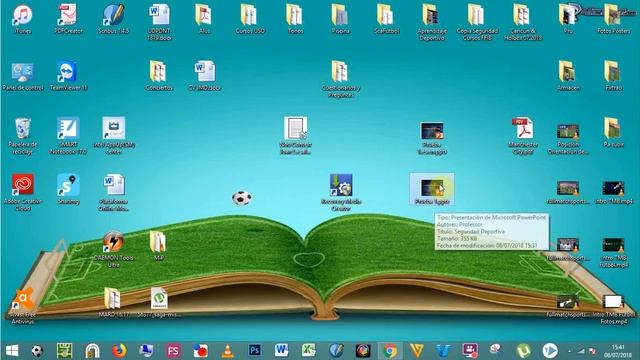This screenshot has width=640, height=360.
Task: Show hidden system tray icons
Action: tap(569, 351)
